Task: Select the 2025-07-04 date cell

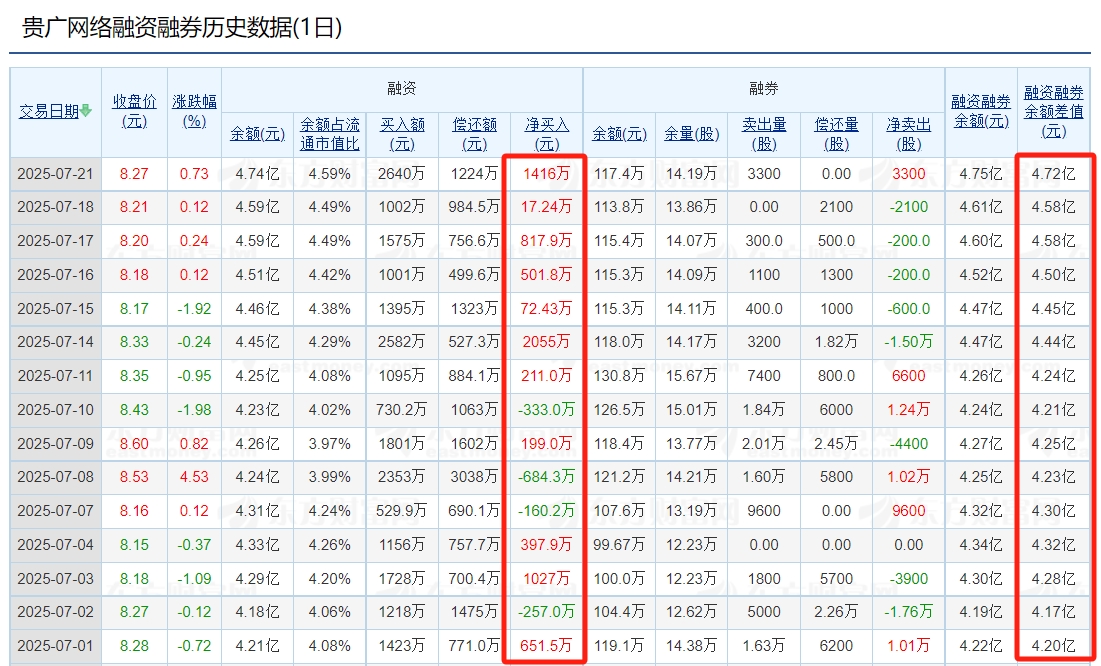Action: click(x=55, y=544)
